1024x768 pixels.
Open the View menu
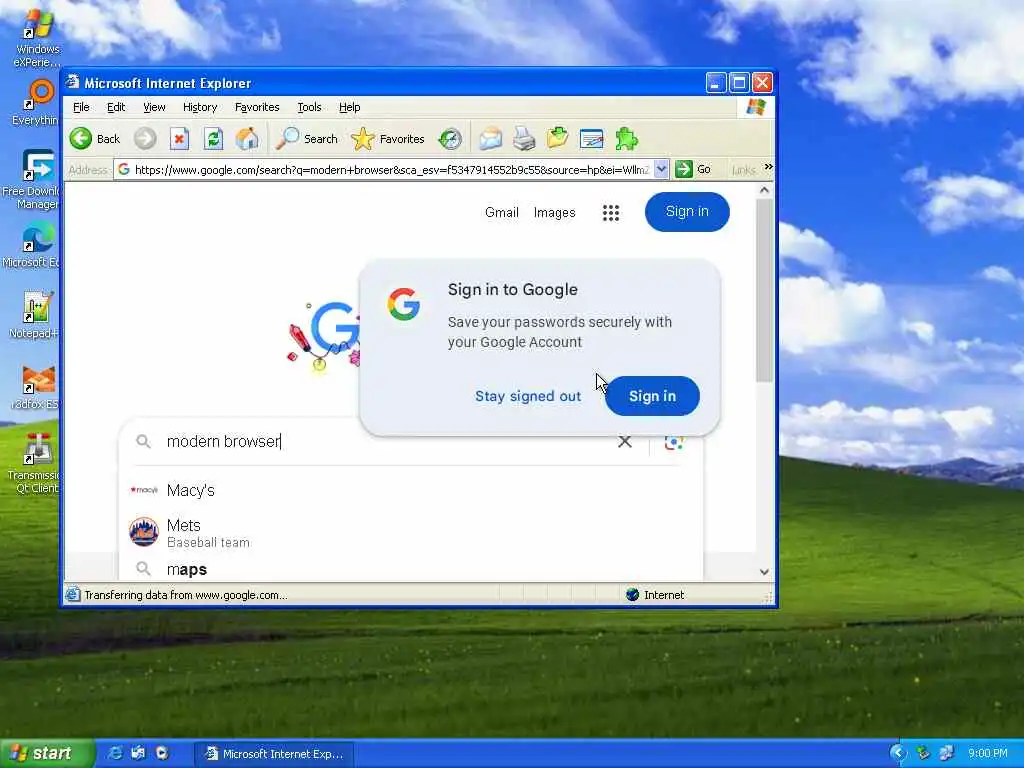[x=154, y=107]
